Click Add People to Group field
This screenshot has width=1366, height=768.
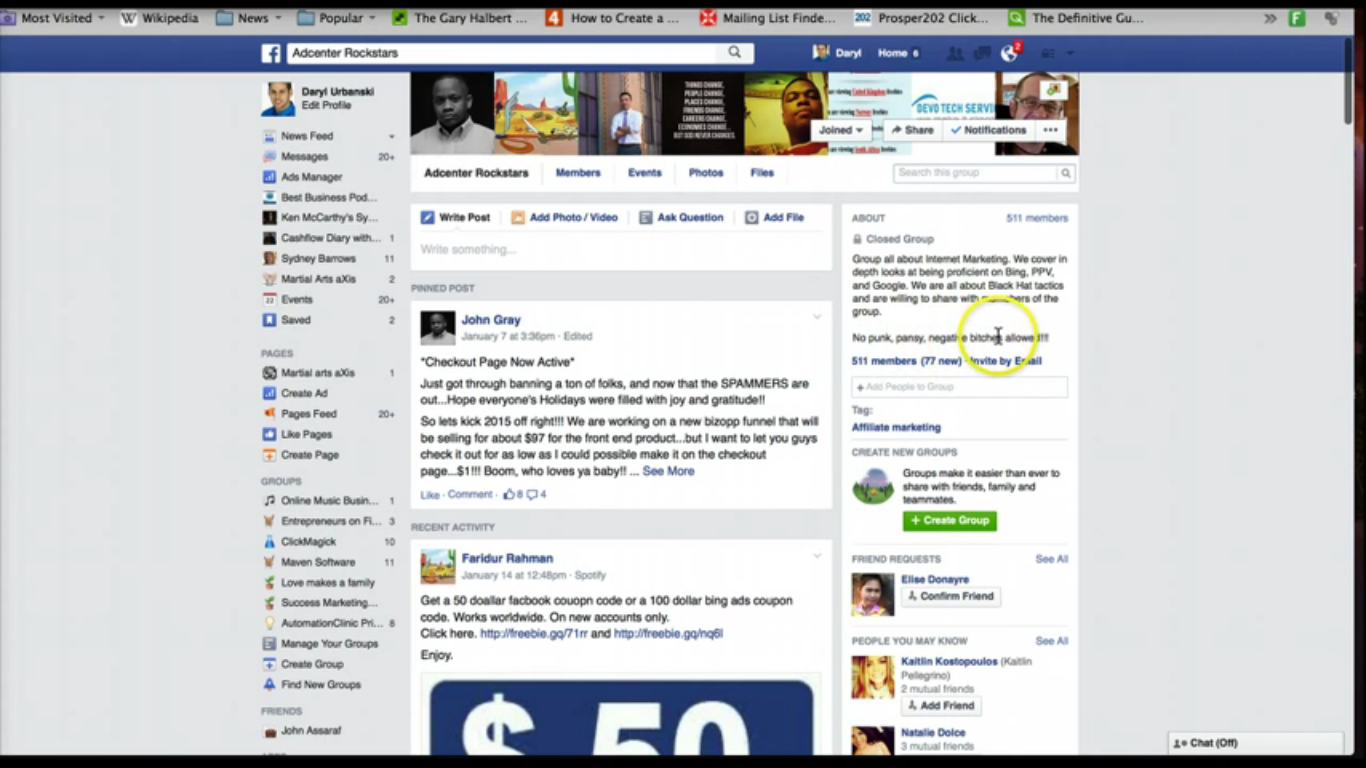959,387
